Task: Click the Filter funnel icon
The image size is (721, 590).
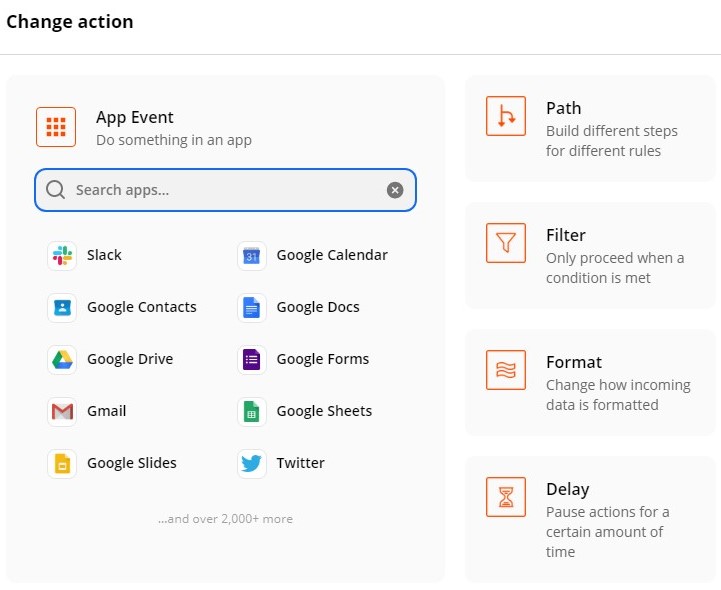Action: point(506,243)
